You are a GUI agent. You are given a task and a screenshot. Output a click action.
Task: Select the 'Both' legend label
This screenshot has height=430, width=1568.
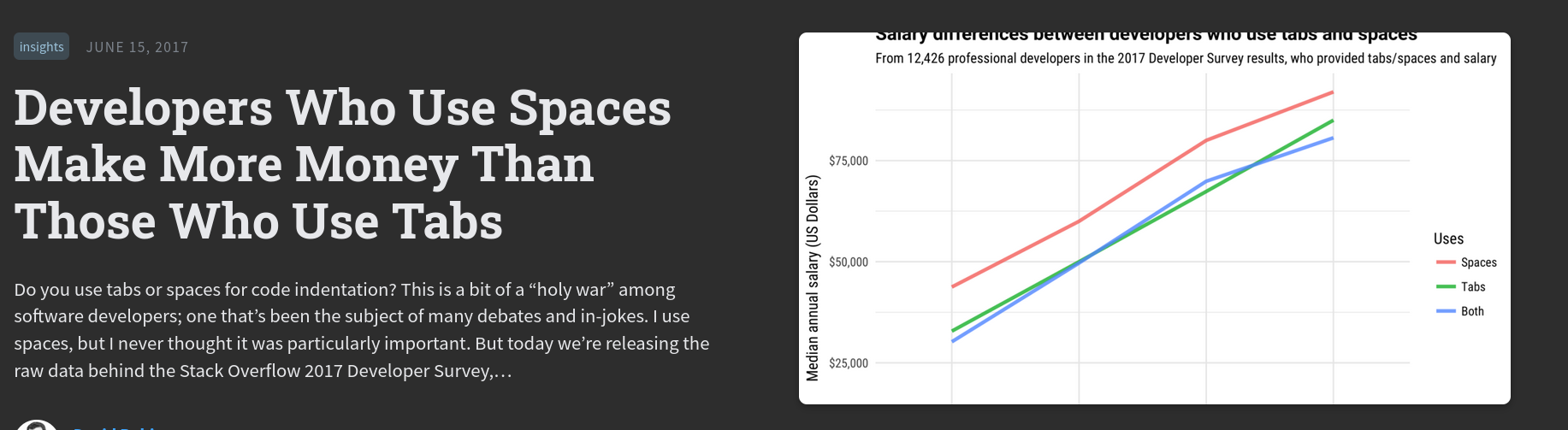click(x=1472, y=311)
